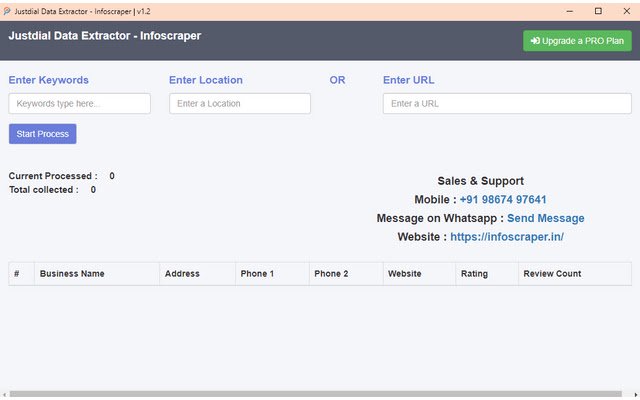Click the Infoscraper app icon in title bar
Viewport: 640px width, 400px height.
pyautogui.click(x=7, y=11)
